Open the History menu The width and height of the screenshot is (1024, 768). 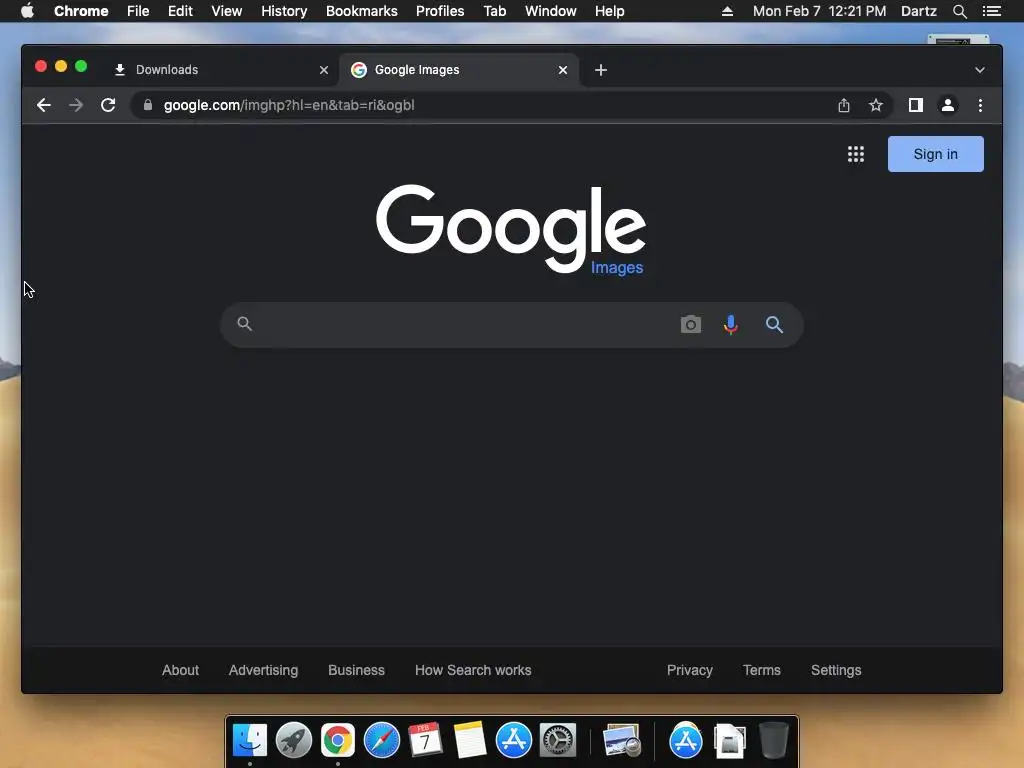284,11
